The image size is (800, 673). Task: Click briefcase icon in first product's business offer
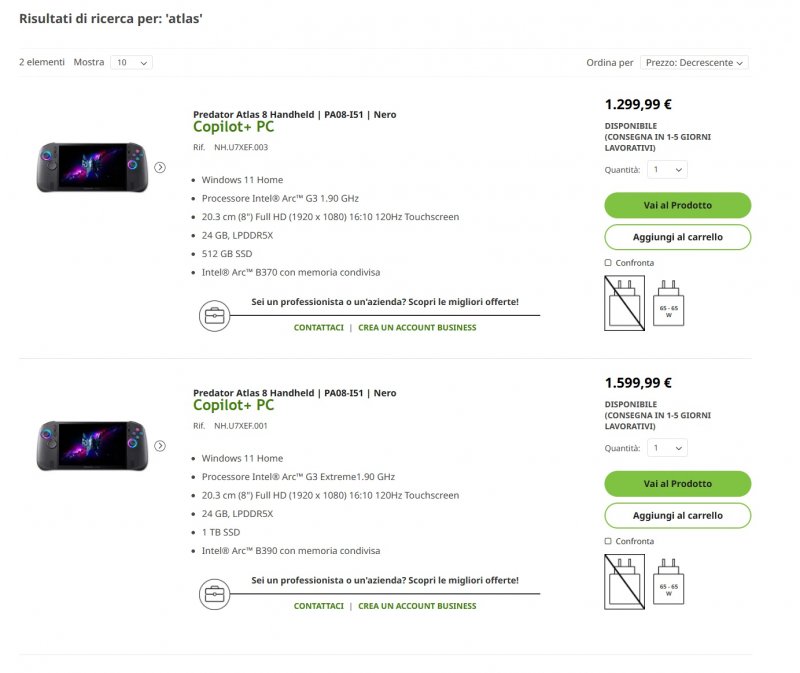click(x=214, y=316)
